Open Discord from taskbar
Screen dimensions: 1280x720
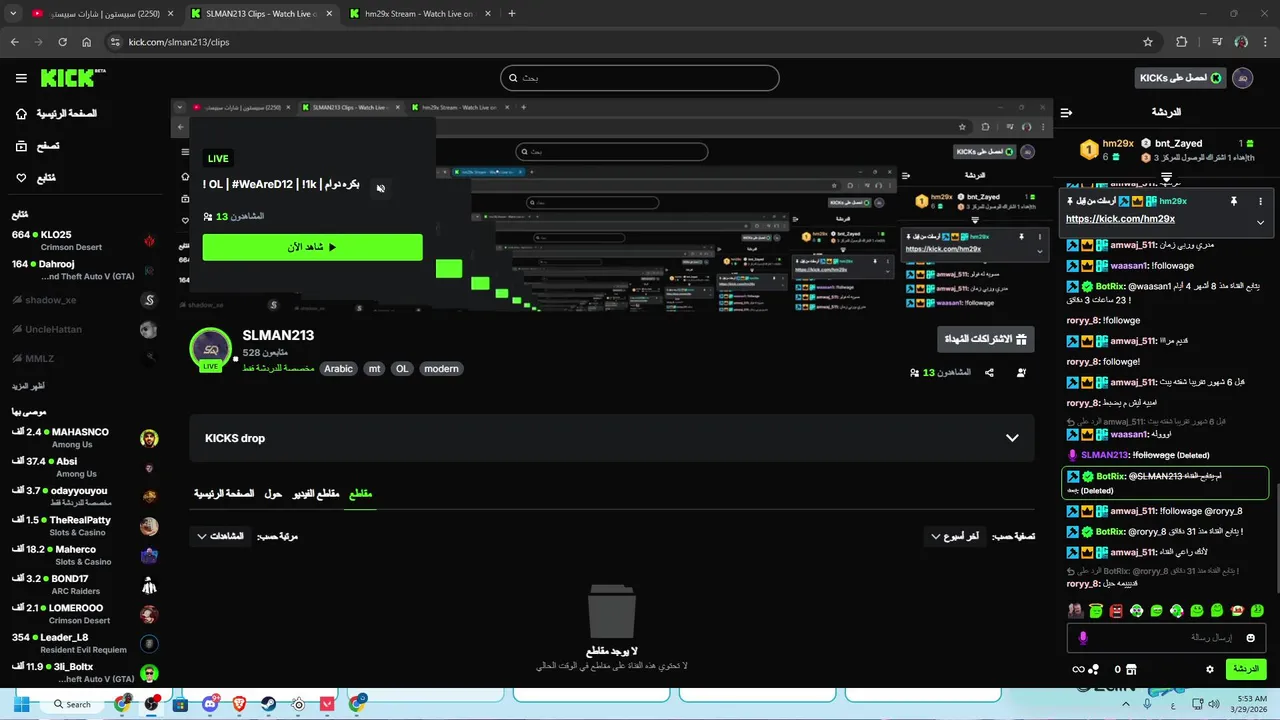pos(210,704)
